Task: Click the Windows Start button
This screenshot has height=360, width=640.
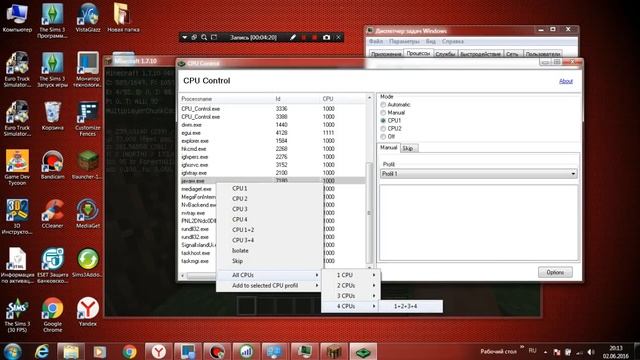Action: pos(12,351)
